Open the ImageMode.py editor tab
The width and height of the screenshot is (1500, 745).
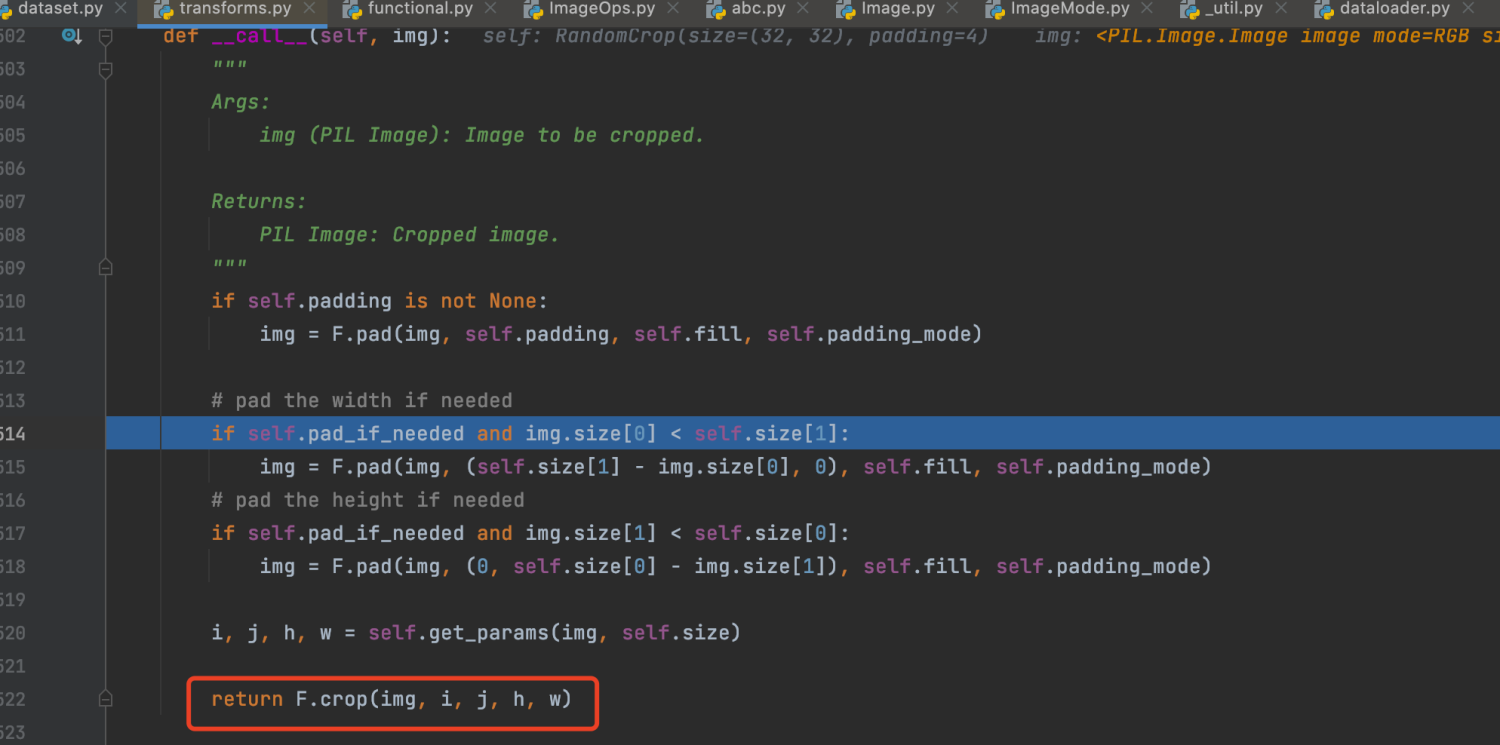click(1069, 9)
